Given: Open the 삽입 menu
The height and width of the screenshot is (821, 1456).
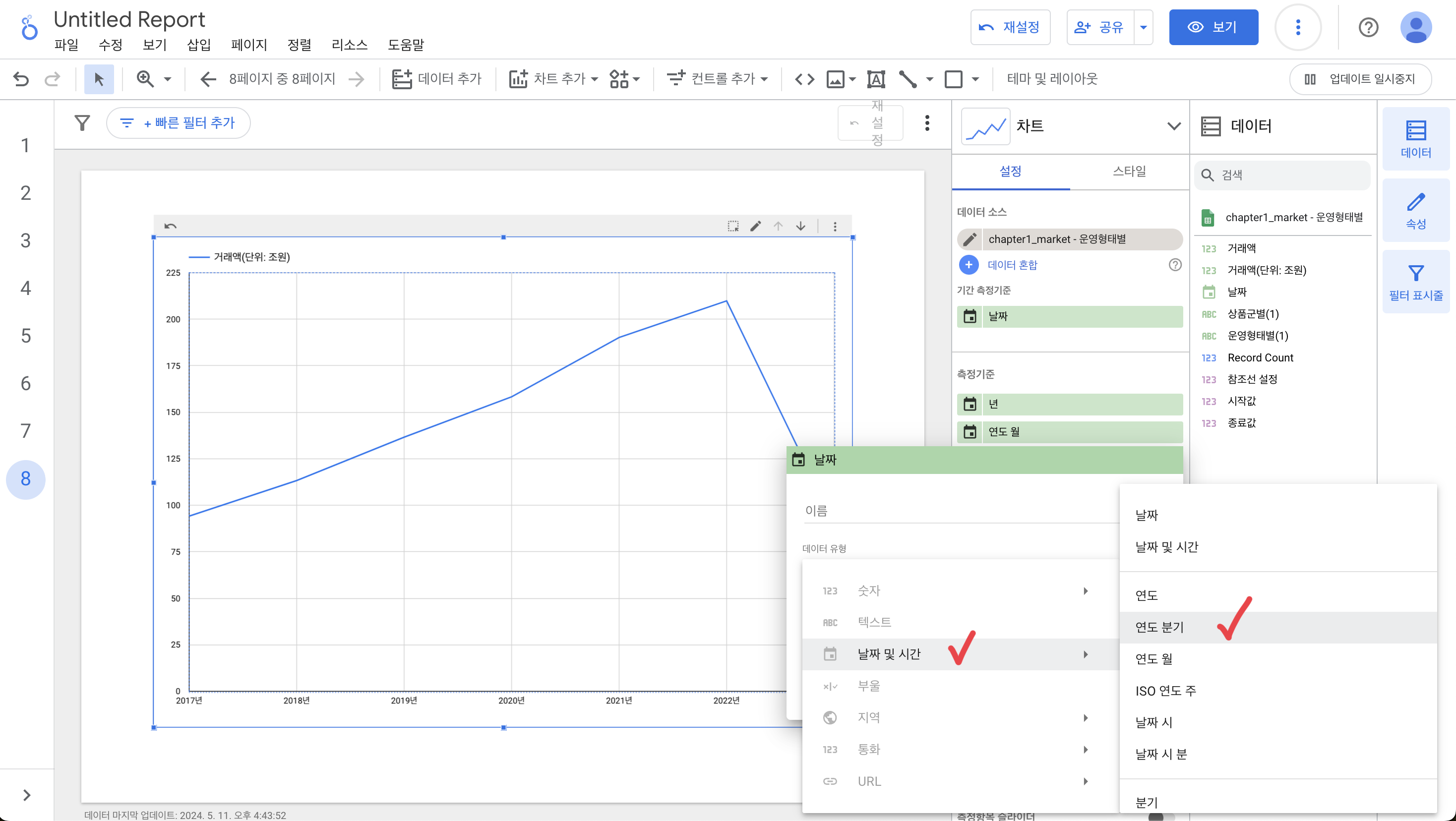Looking at the screenshot, I should click(198, 45).
